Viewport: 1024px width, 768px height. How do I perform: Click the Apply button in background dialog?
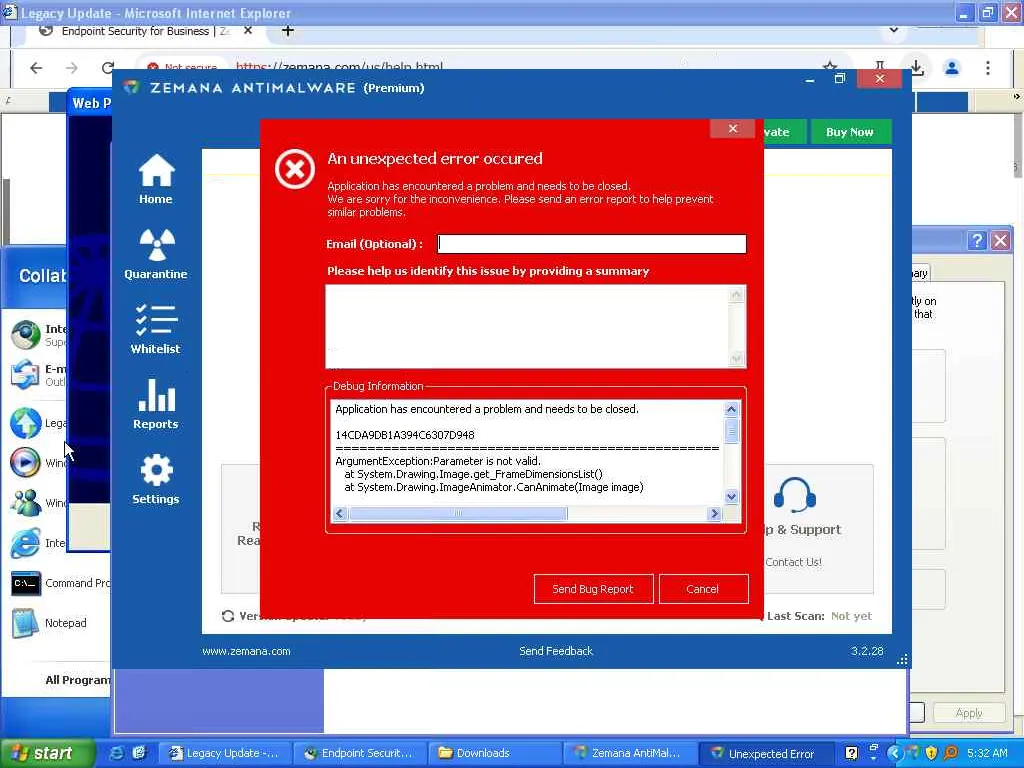click(968, 713)
